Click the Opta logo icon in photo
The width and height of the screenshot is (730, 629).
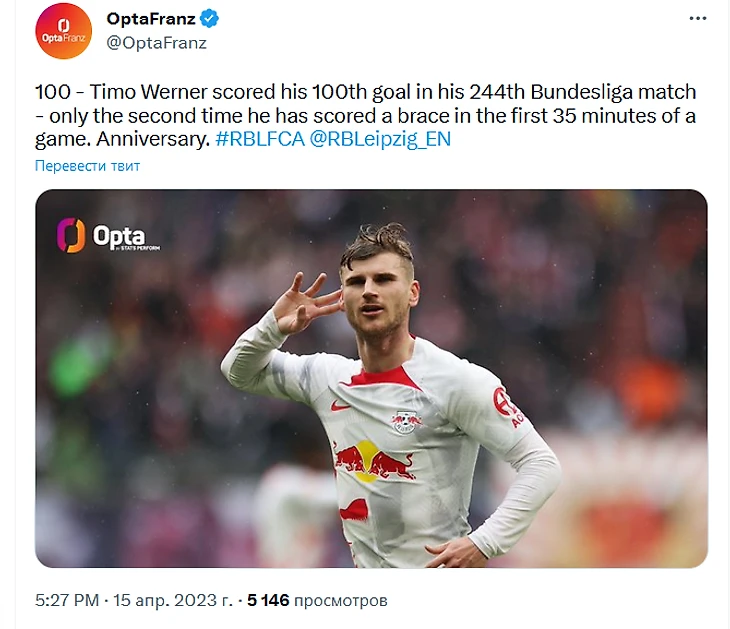point(72,236)
